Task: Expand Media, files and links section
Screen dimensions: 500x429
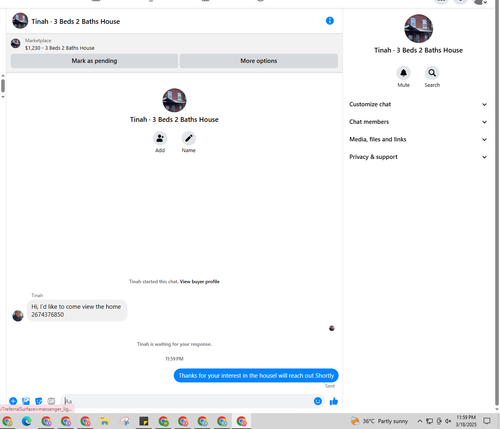Action: click(418, 139)
